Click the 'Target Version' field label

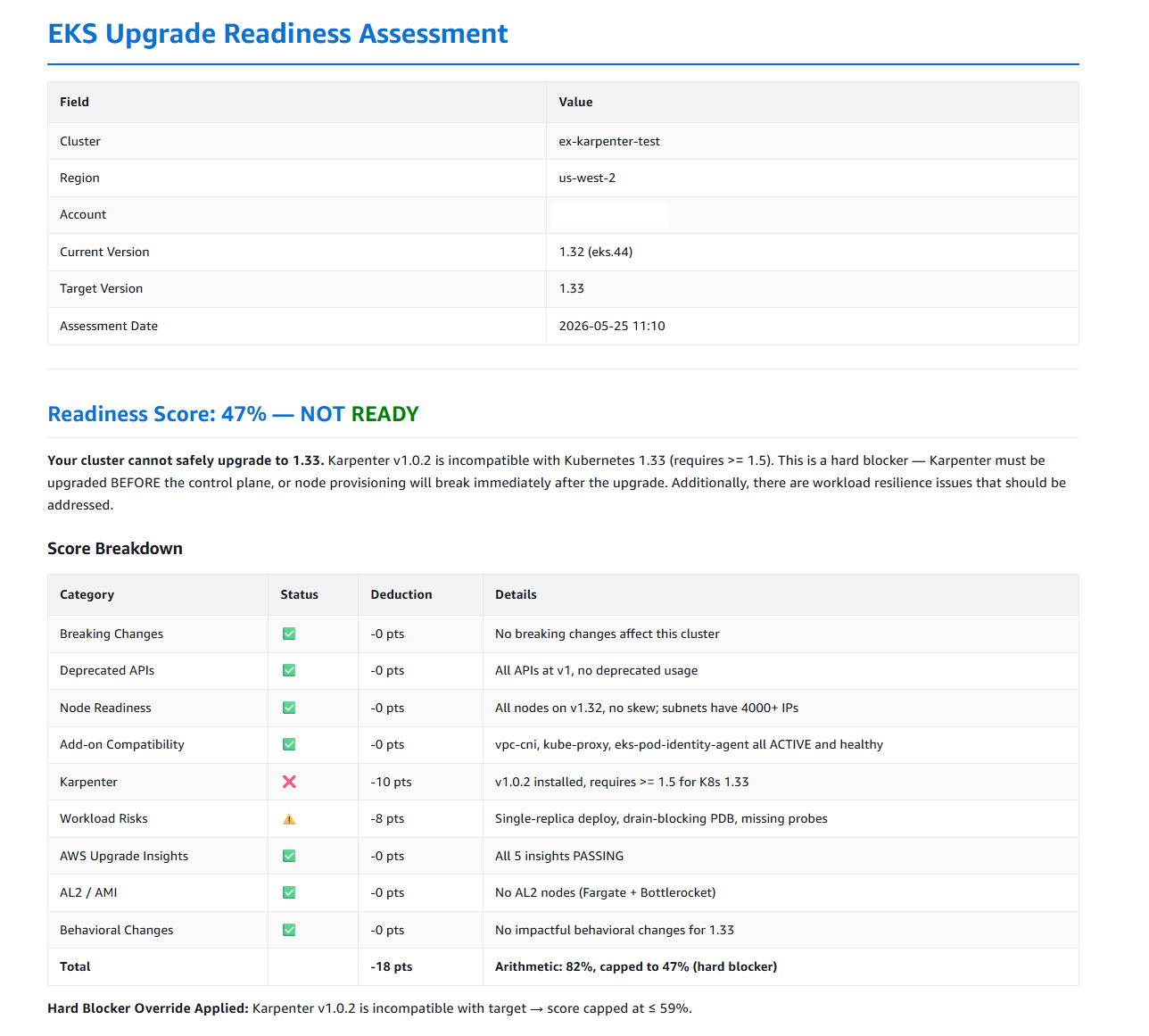101,288
